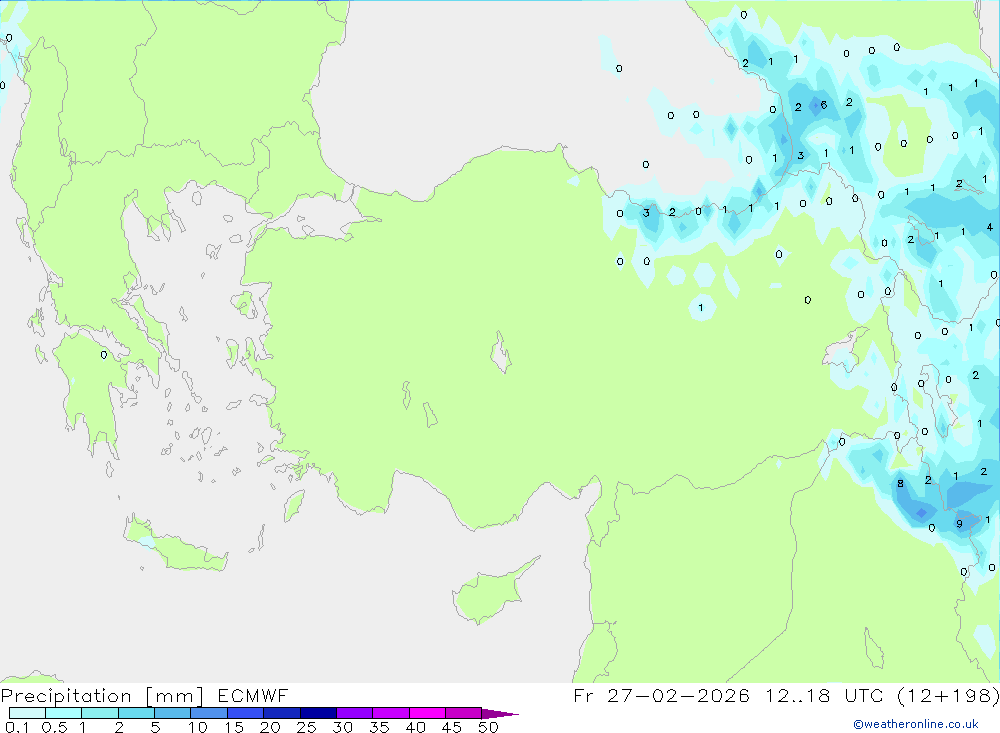Screen dimensions: 1000x733
Task: Pick the 15–20 mm legend swatch
Action: click(x=246, y=713)
